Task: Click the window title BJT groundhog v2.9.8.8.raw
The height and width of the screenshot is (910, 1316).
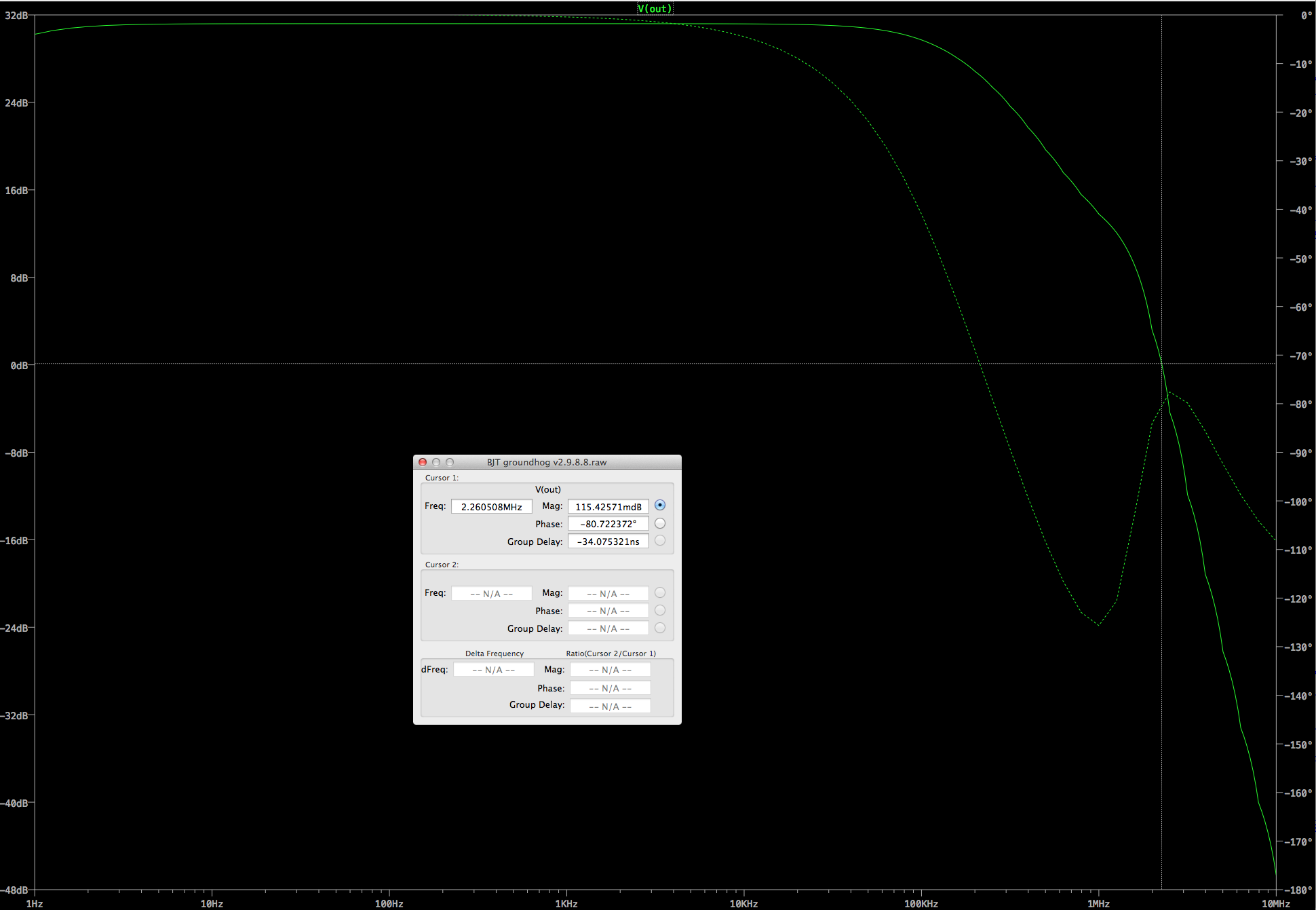Action: 547,462
